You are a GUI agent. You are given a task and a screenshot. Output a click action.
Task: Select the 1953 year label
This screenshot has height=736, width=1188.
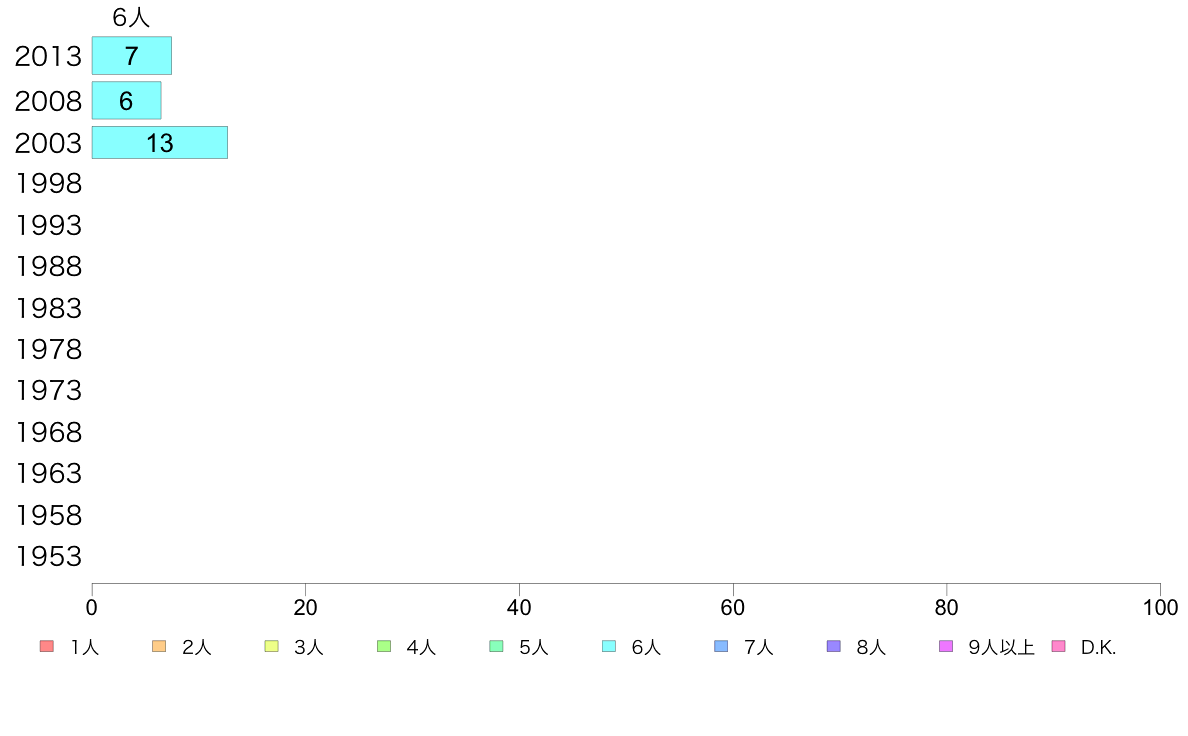pos(48,556)
